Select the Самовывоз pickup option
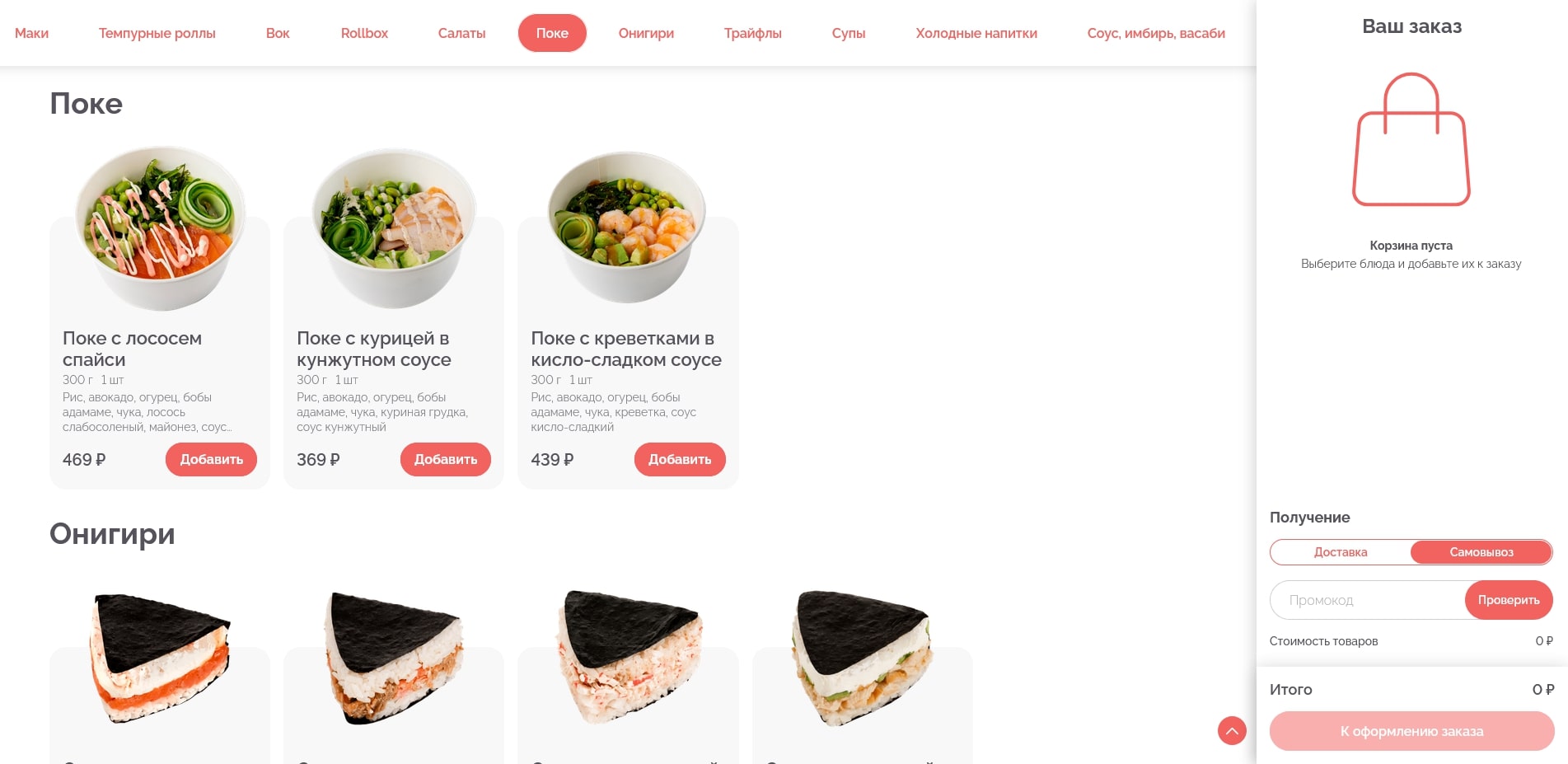Viewport: 1568px width, 764px height. tap(1481, 552)
